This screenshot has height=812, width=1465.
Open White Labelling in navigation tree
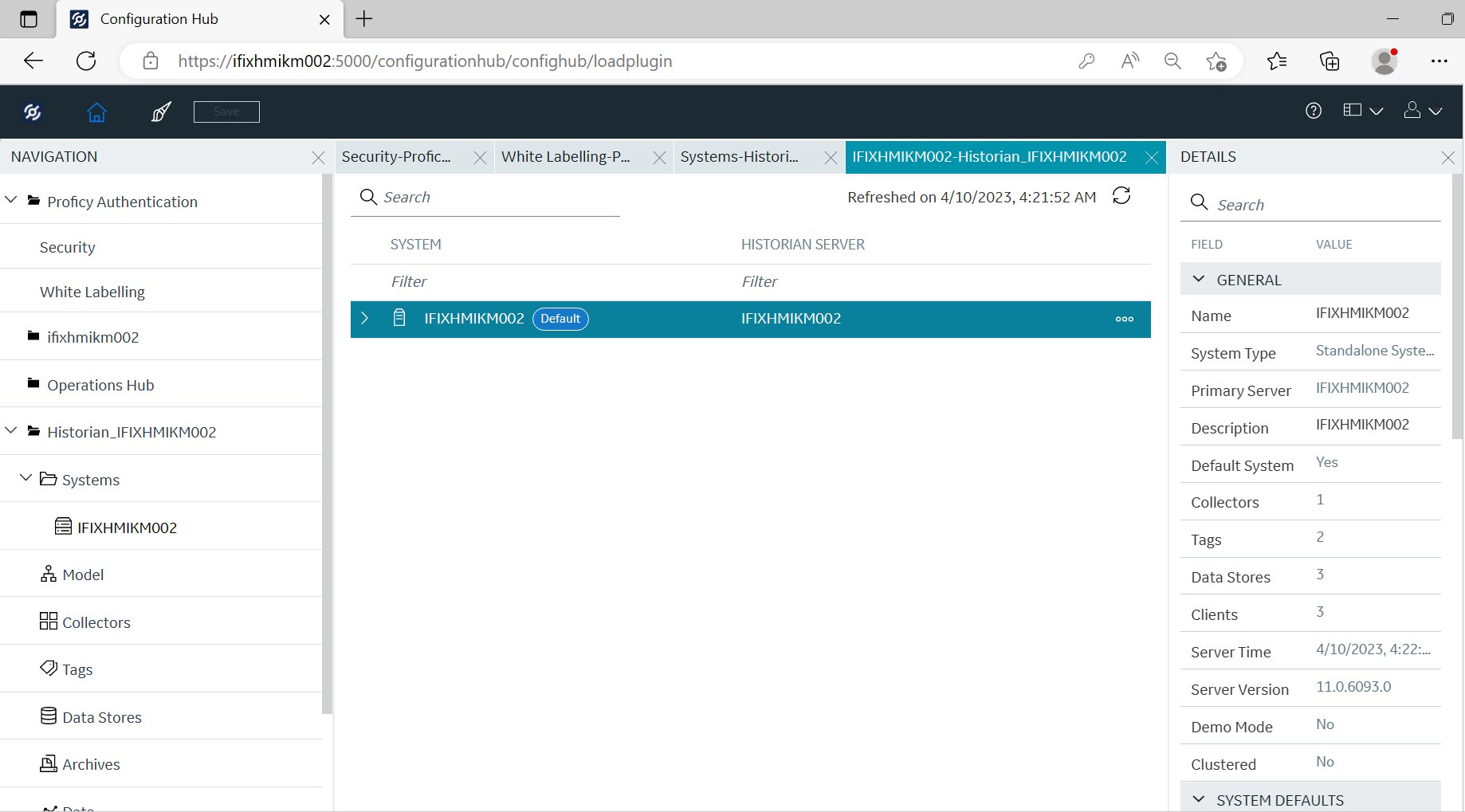tap(92, 292)
